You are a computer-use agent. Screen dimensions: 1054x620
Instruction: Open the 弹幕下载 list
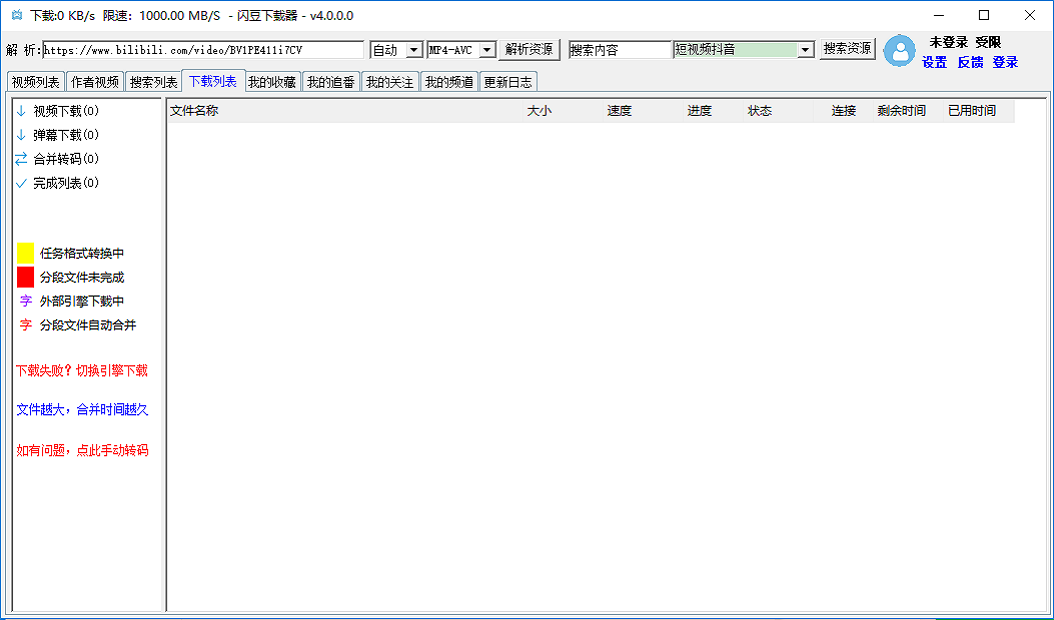click(58, 134)
